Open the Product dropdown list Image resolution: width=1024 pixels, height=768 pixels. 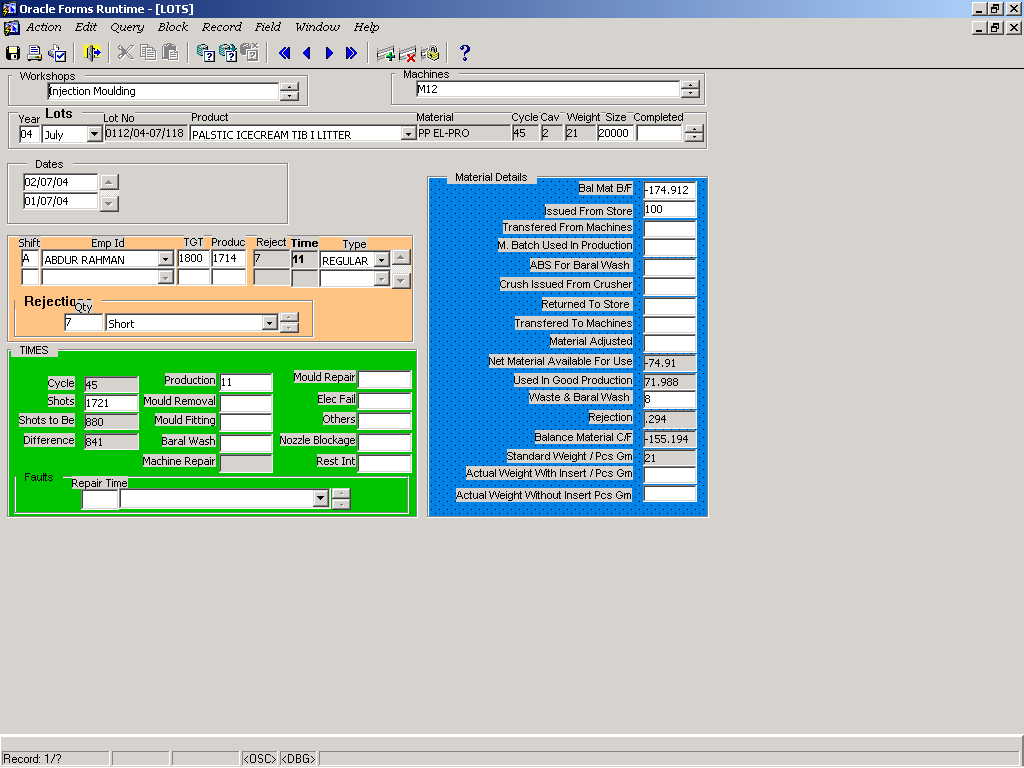(x=408, y=134)
